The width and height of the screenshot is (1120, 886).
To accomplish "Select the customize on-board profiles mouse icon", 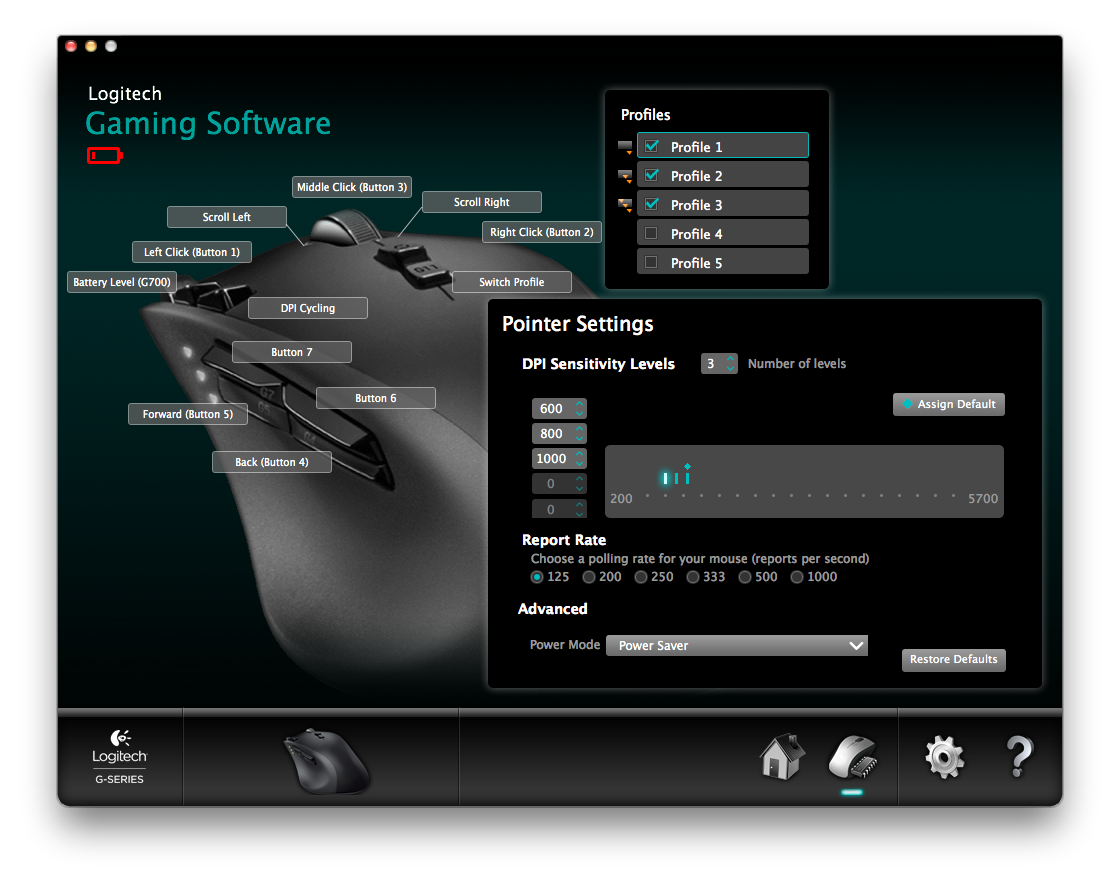I will (x=852, y=757).
